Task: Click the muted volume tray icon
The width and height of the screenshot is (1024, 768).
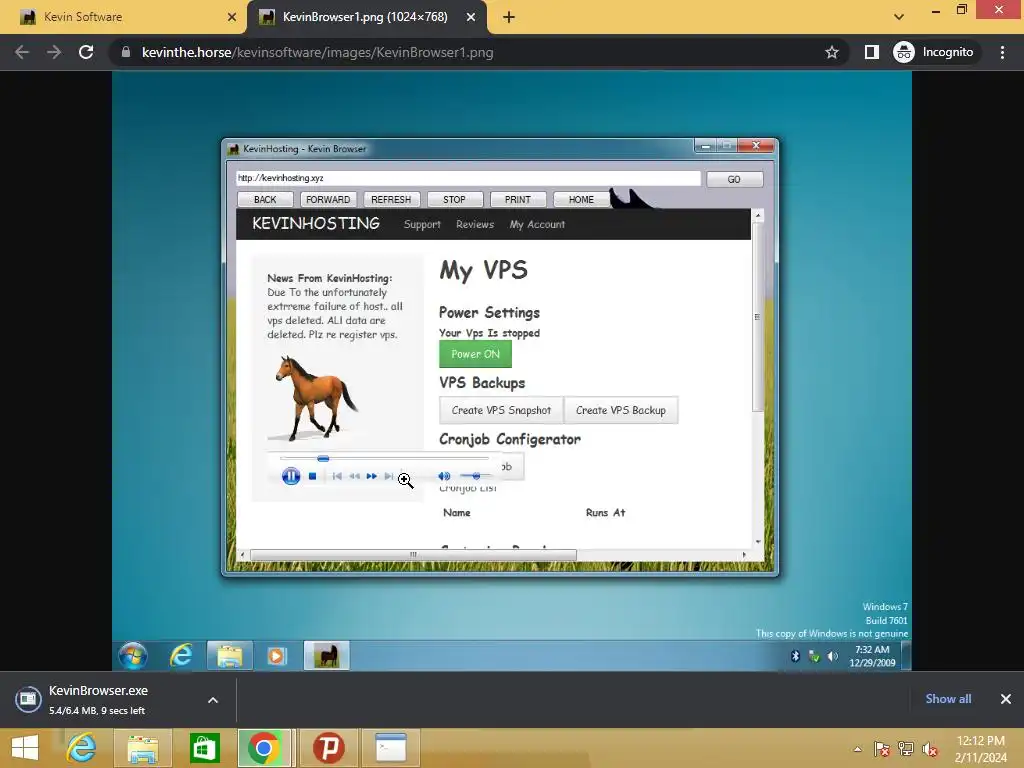Action: click(930, 749)
